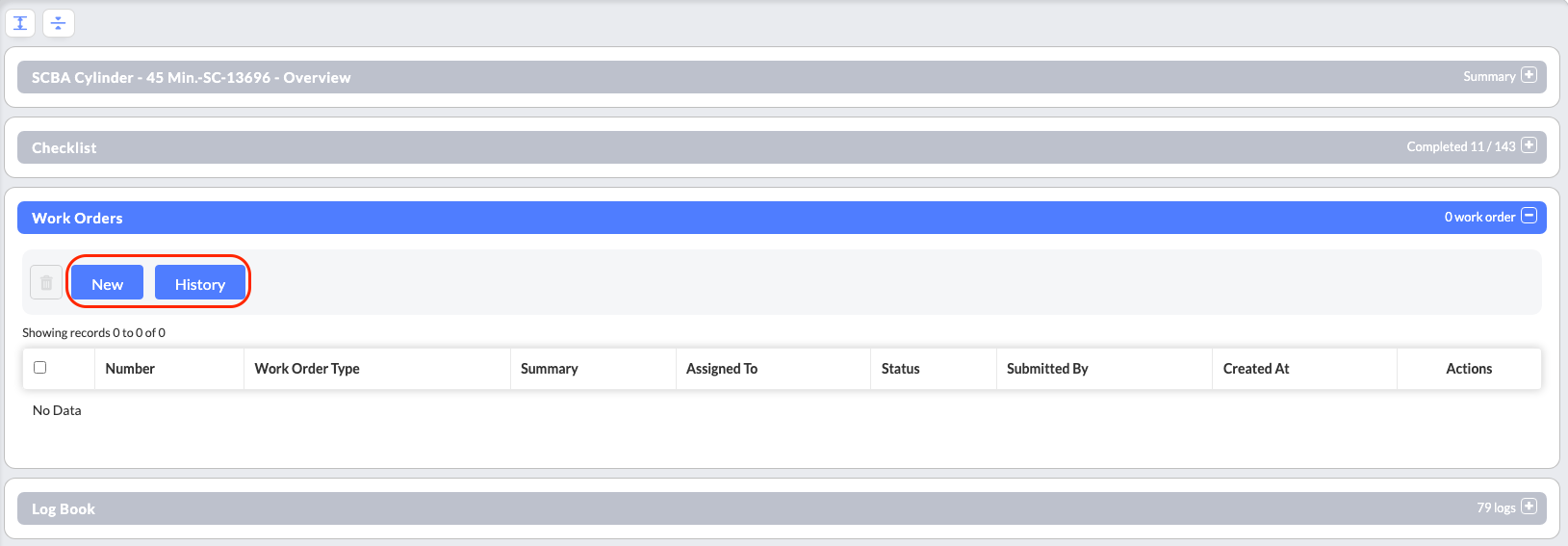Viewport: 1568px width, 546px height.
Task: Tick the select-all checkbox in table header
Action: tap(39, 367)
